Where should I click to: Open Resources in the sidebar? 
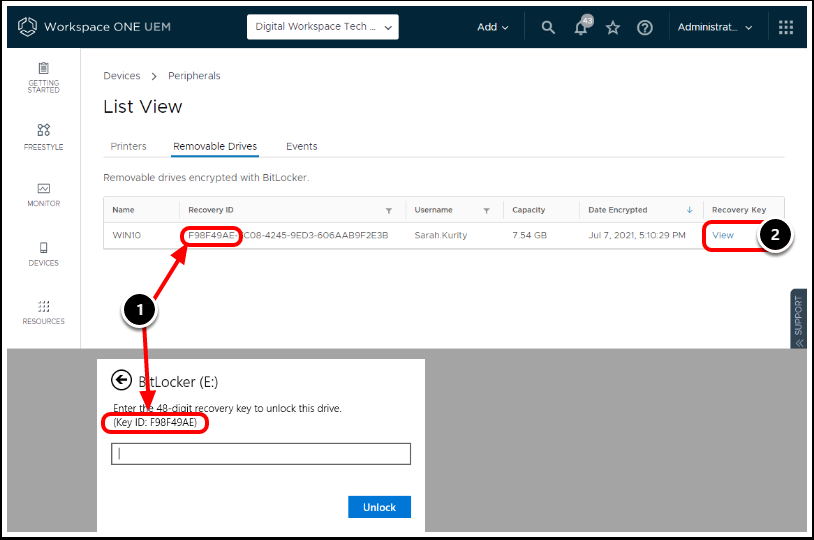click(44, 312)
